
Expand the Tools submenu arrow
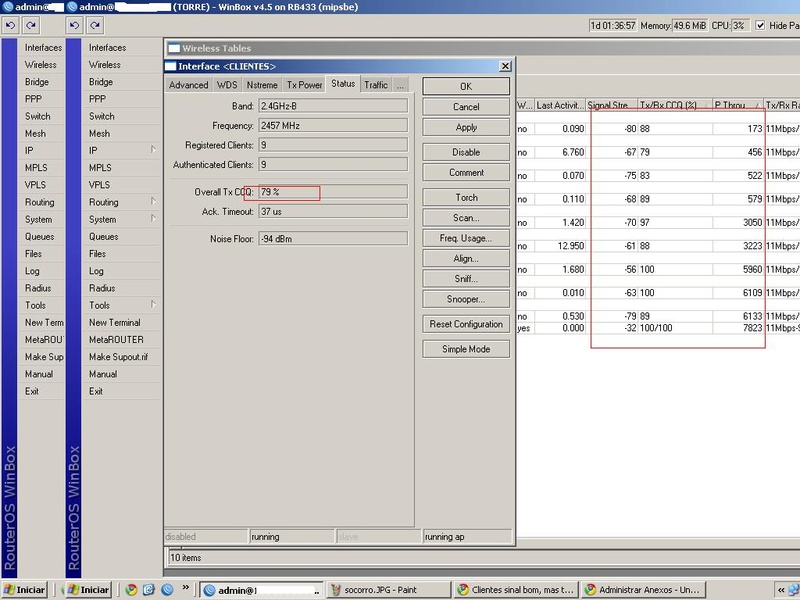[x=153, y=305]
